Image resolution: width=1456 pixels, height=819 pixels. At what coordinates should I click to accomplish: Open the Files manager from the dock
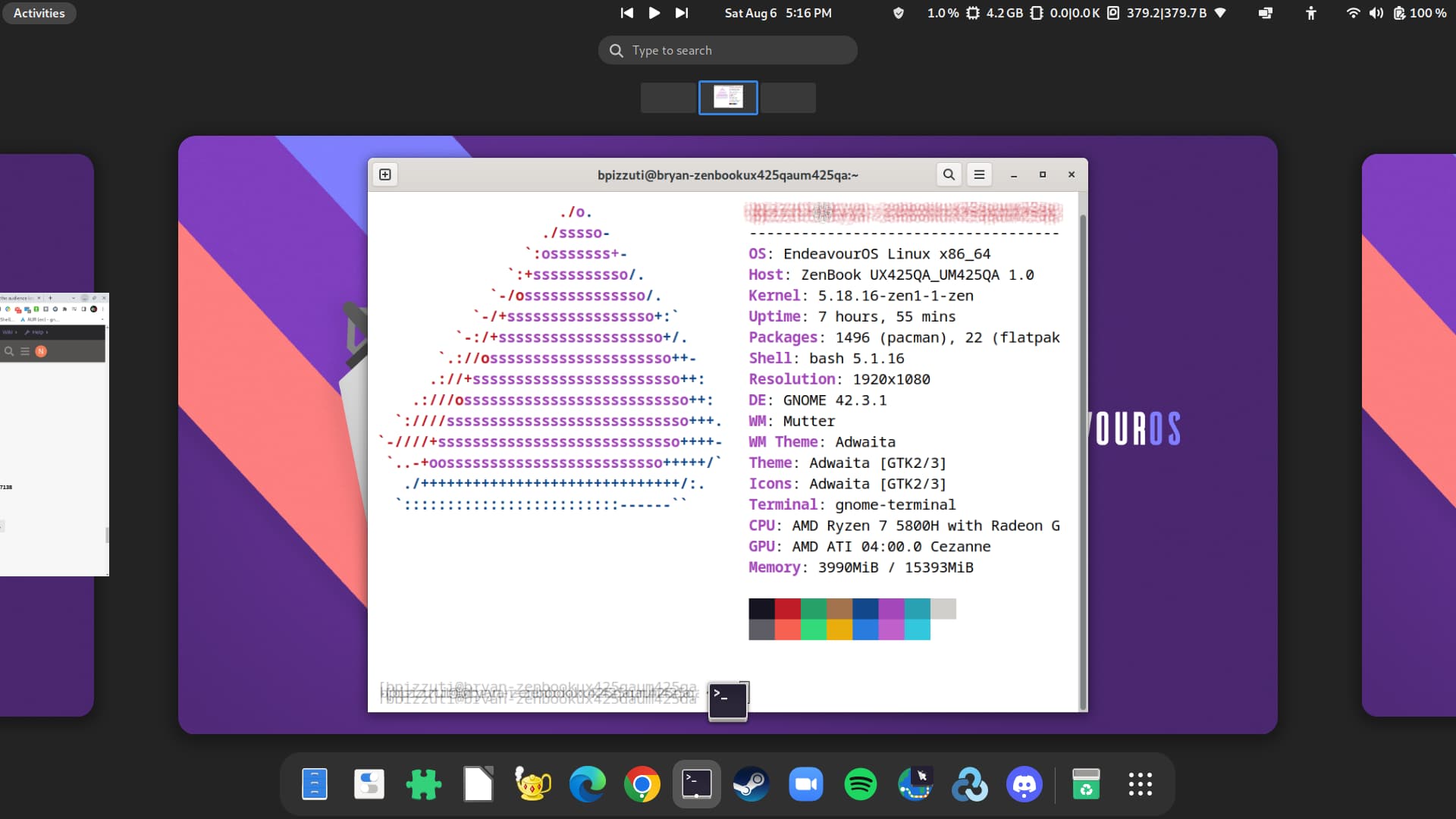315,784
